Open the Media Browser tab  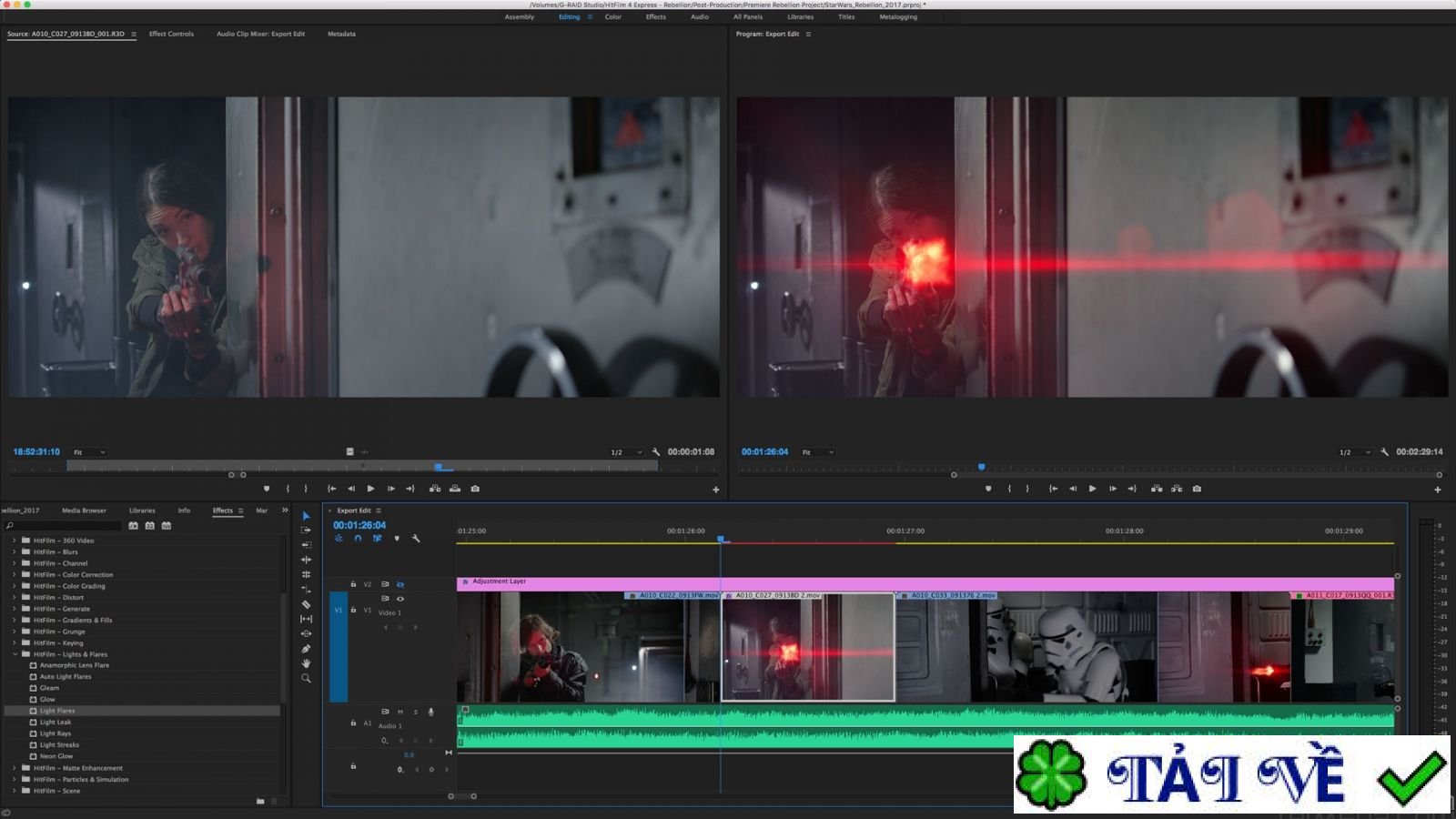[84, 511]
